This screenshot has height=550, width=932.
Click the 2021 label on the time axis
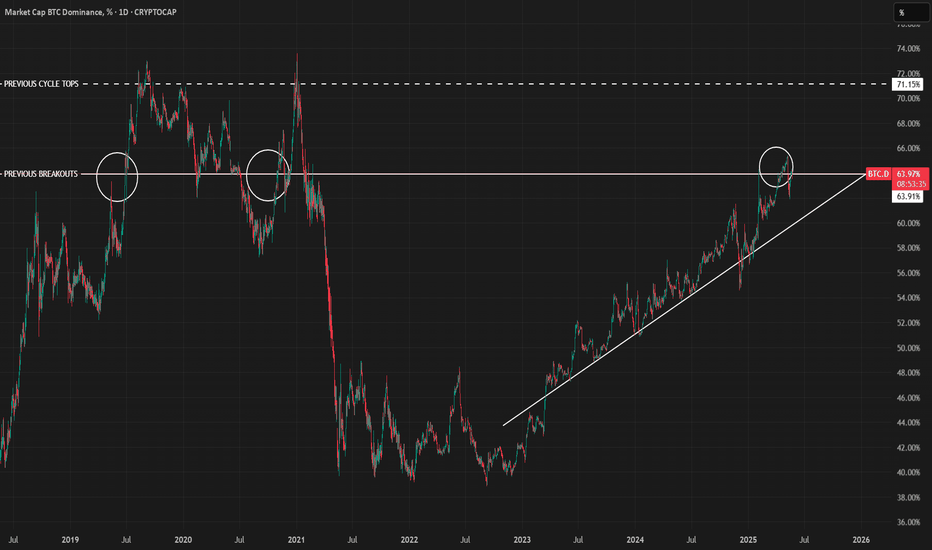point(296,540)
